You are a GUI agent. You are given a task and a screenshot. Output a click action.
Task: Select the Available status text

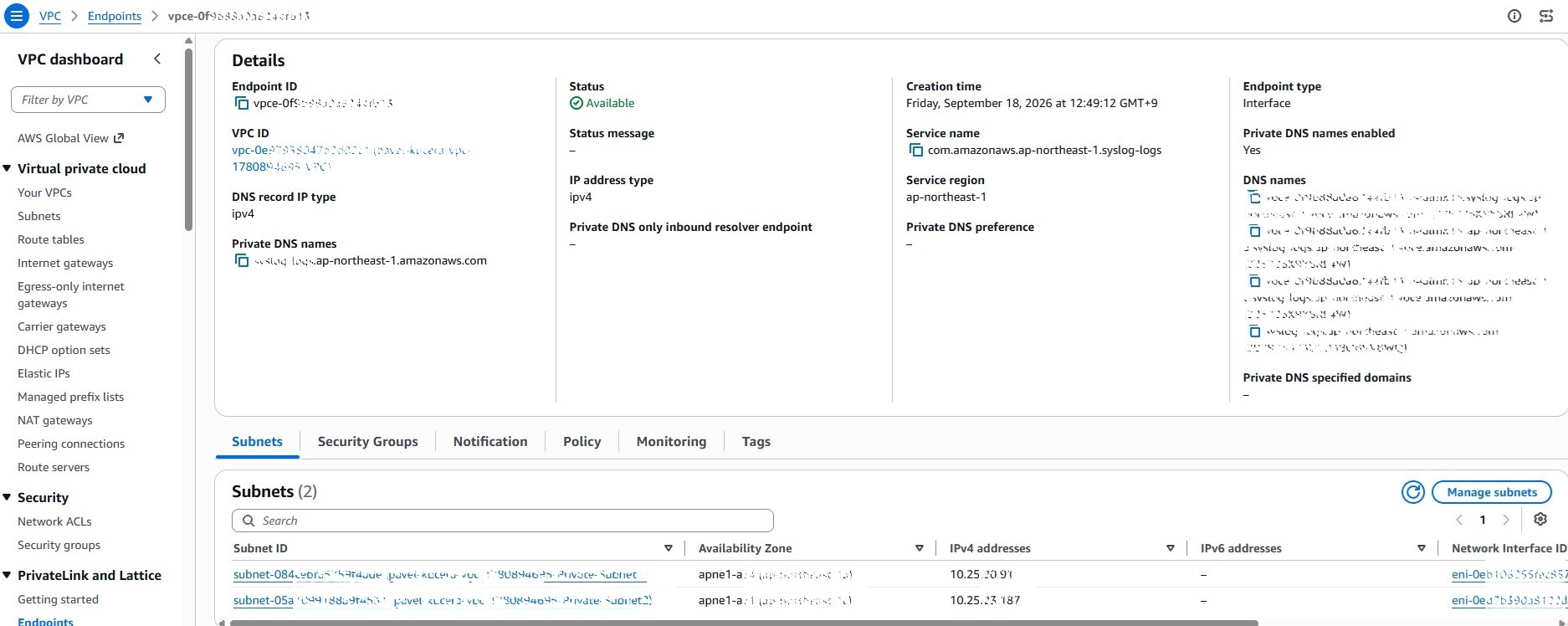click(x=610, y=103)
